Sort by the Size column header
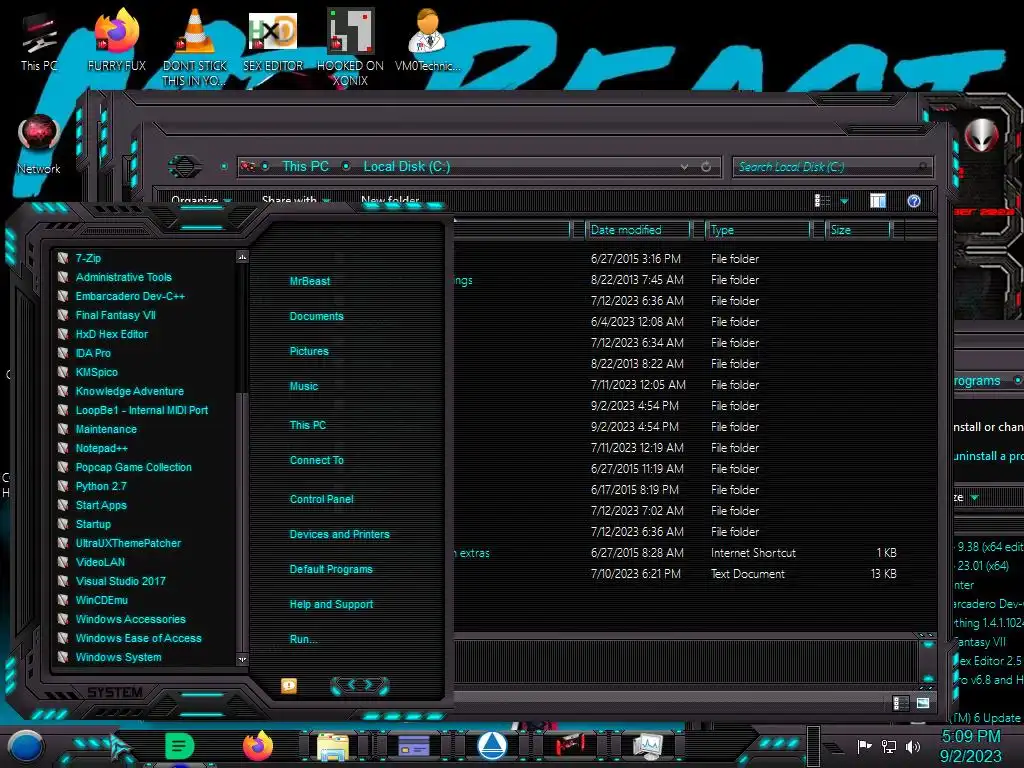This screenshot has height=768, width=1024. (x=857, y=230)
